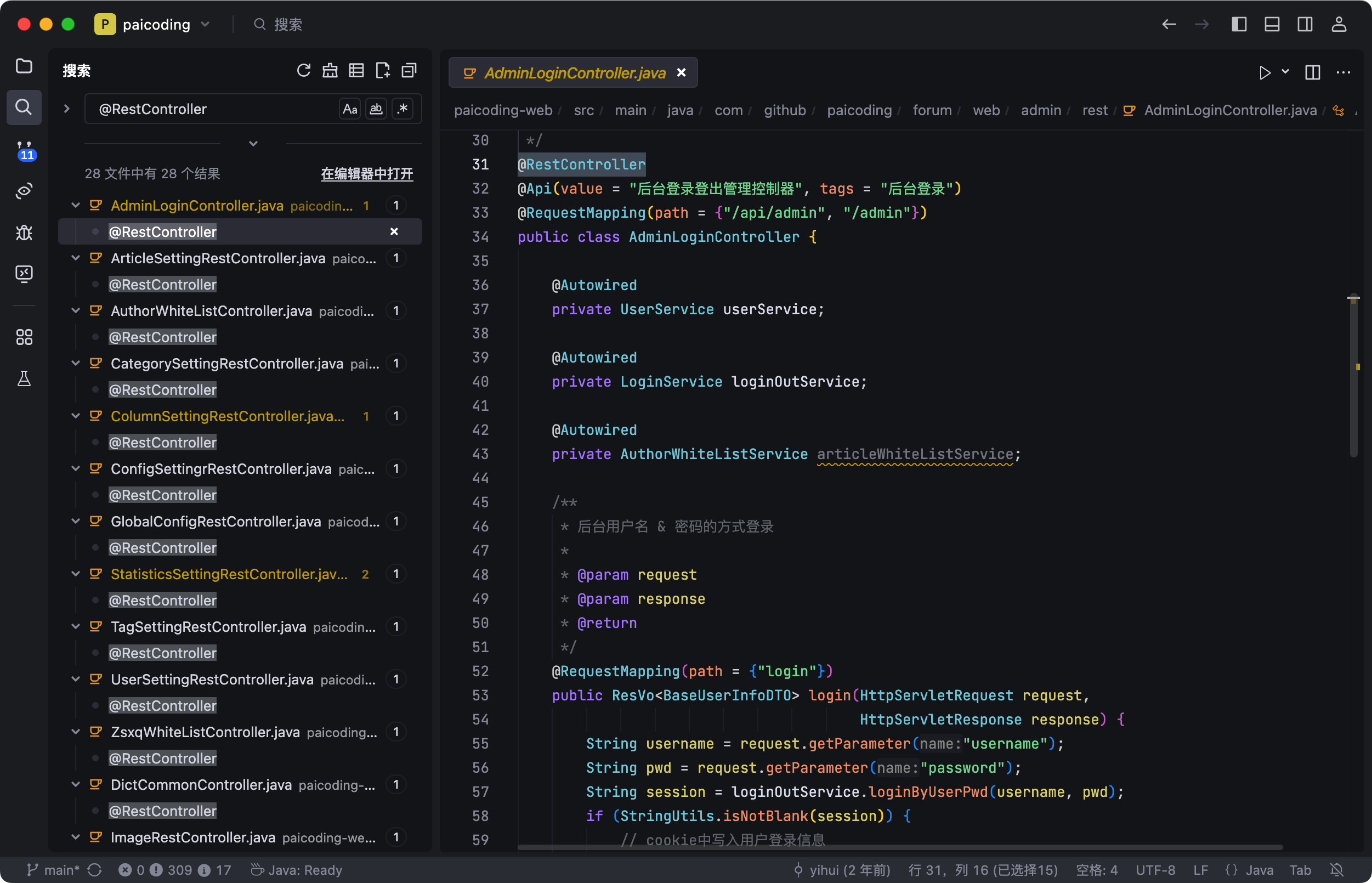
Task: Refresh the search results
Action: coord(303,71)
